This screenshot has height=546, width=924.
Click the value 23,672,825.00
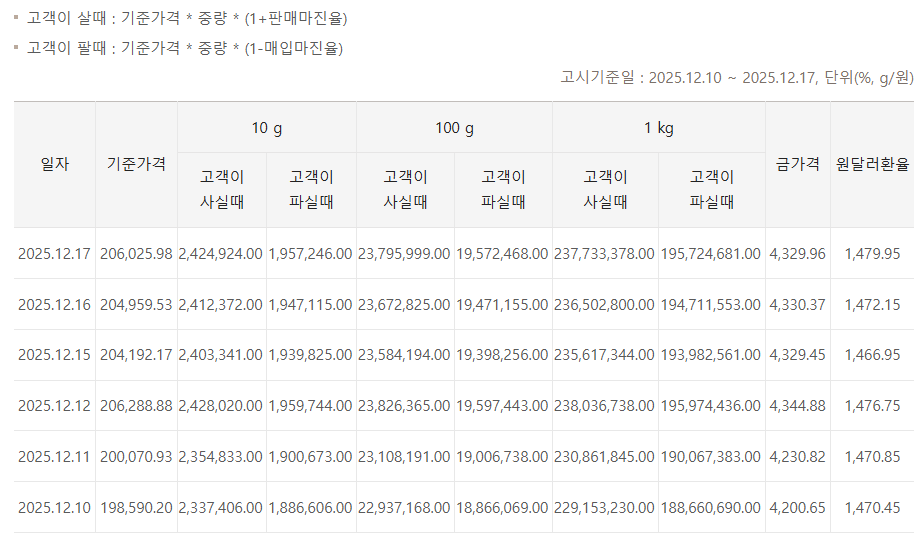click(x=404, y=305)
